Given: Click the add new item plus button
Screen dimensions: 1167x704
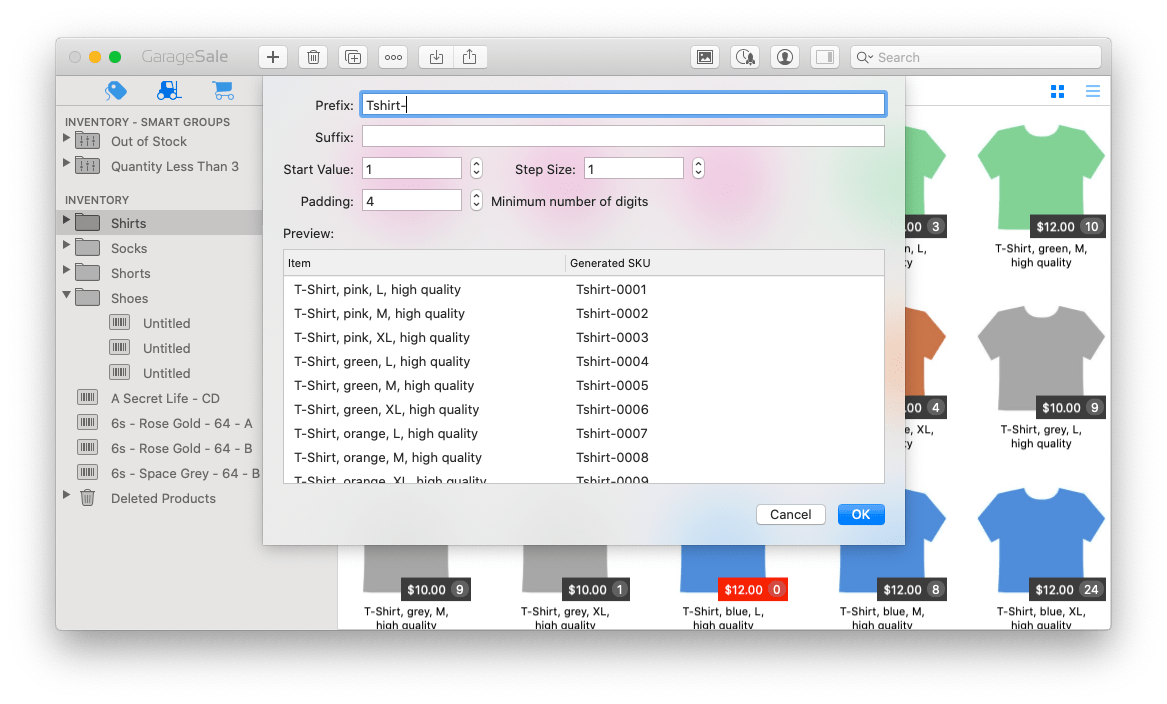Looking at the screenshot, I should [272, 57].
